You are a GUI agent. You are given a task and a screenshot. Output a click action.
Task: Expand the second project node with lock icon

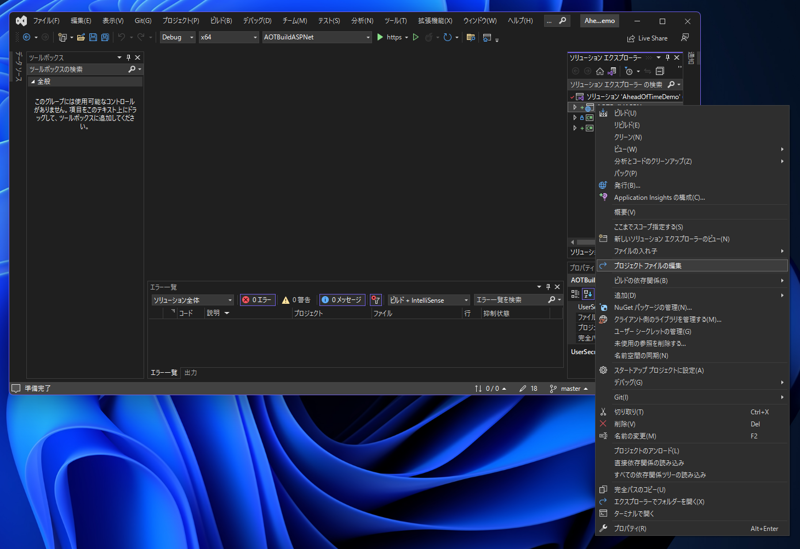pos(574,117)
